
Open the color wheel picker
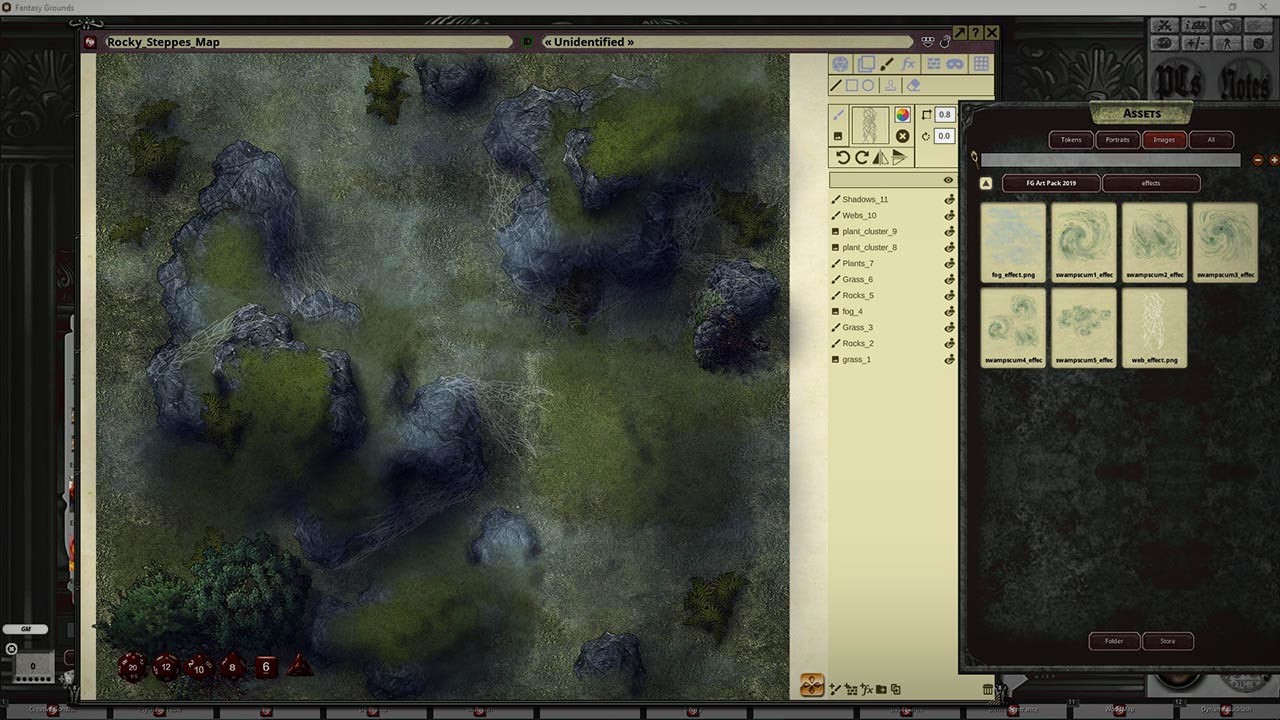pyautogui.click(x=903, y=113)
